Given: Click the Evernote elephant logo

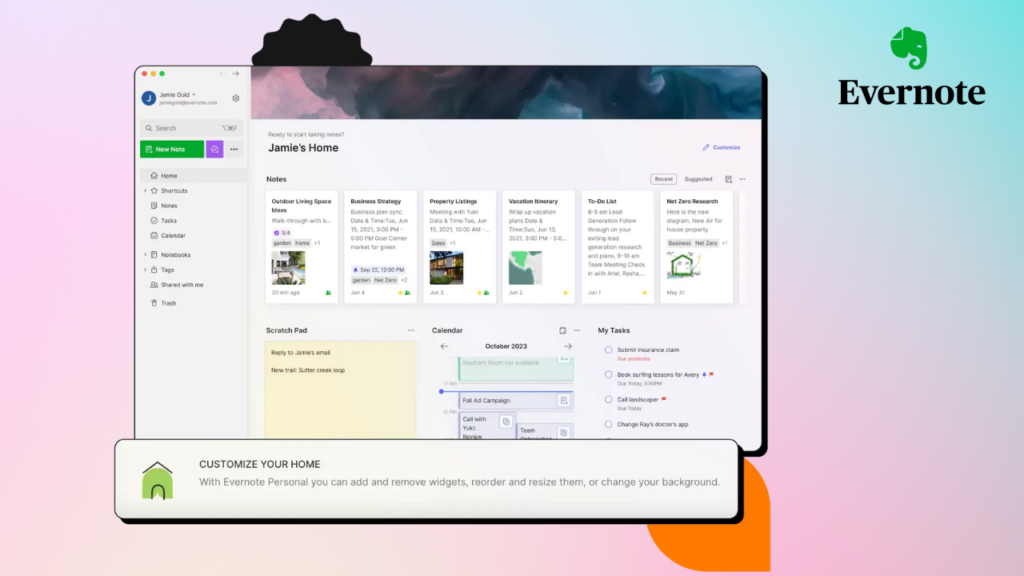Looking at the screenshot, I should (908, 48).
